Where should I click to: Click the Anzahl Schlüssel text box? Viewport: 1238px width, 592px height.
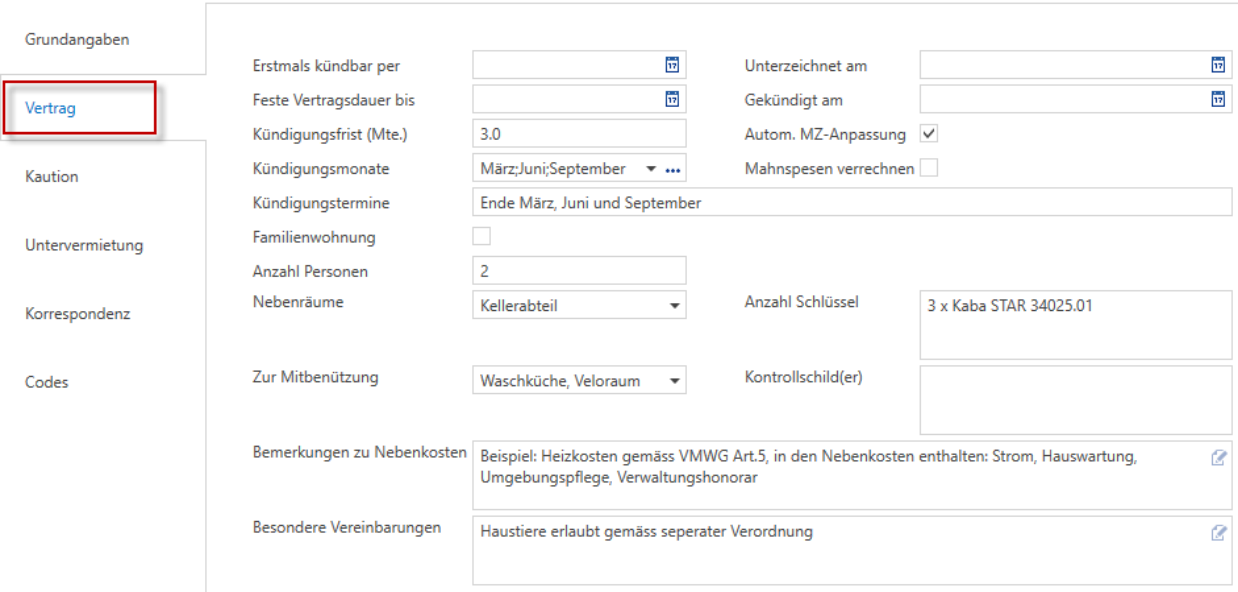tap(1076, 324)
